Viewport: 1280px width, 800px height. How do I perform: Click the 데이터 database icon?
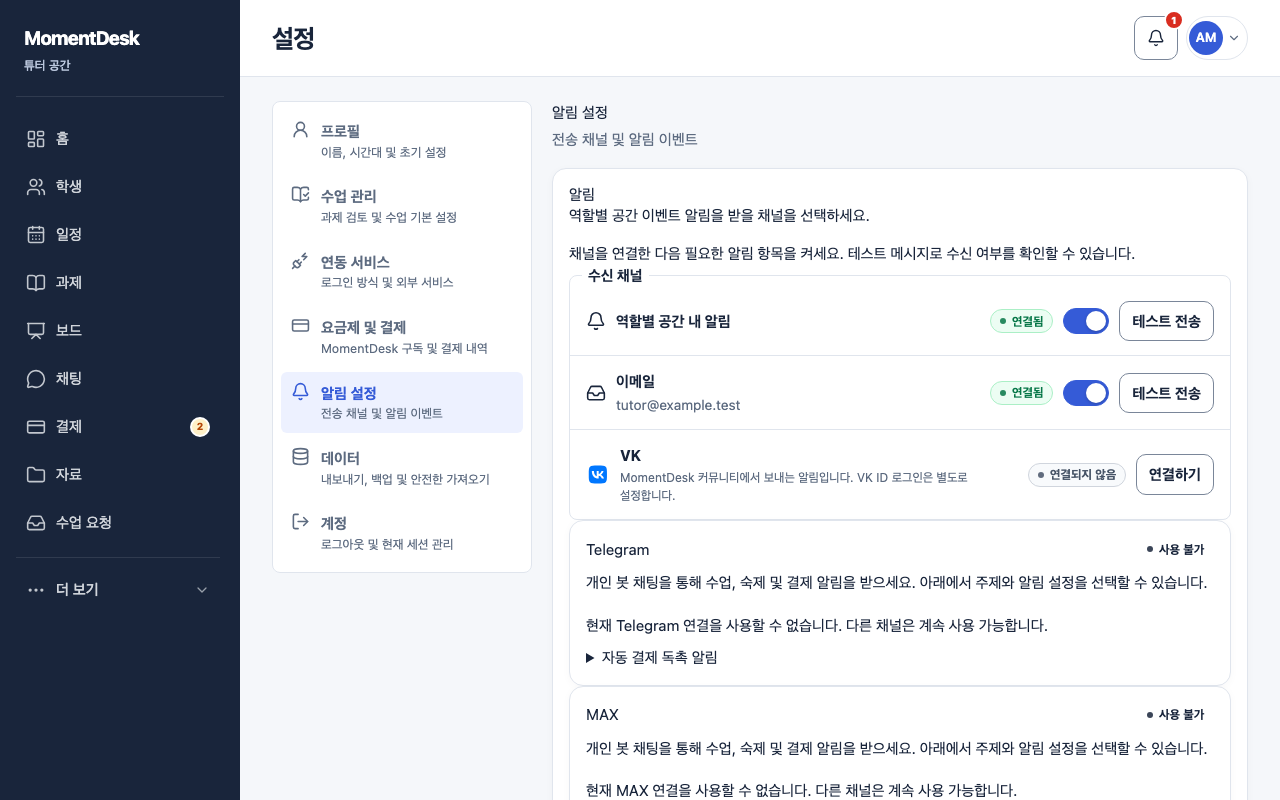(300, 457)
